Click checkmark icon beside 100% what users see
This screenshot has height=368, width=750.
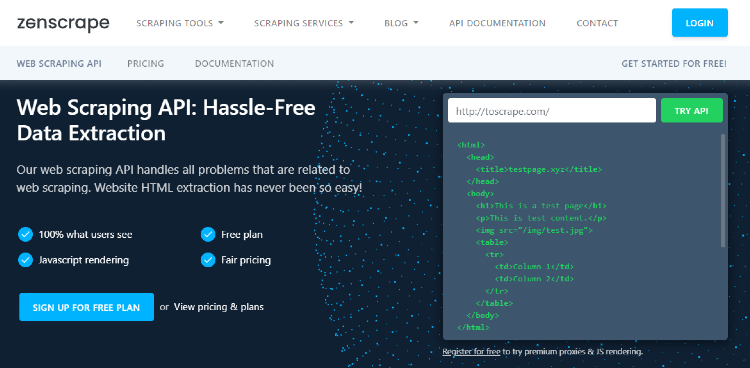[25, 234]
